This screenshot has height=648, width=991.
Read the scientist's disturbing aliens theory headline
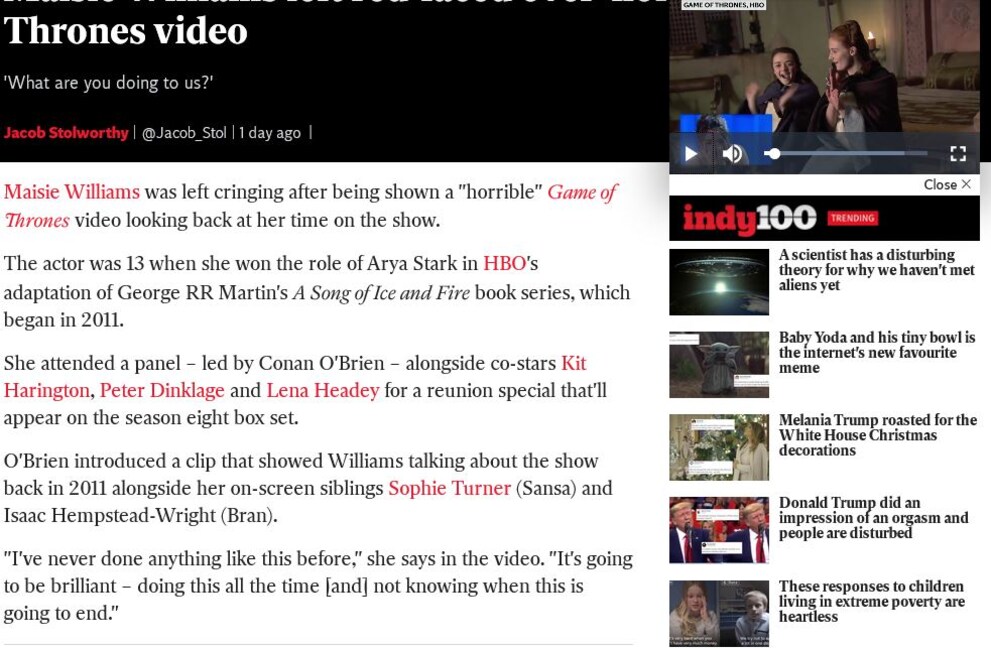click(x=877, y=270)
